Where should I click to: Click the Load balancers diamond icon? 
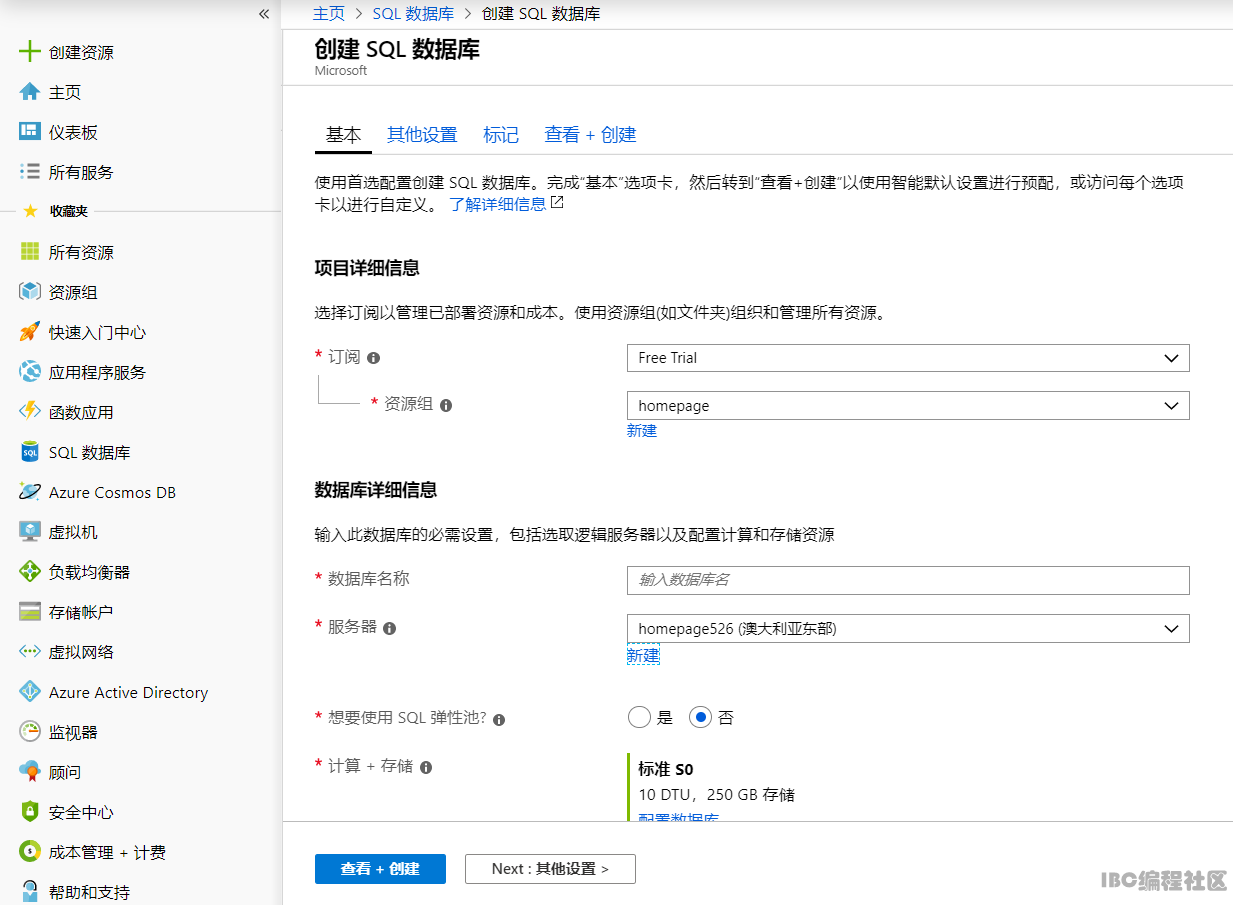coord(30,572)
